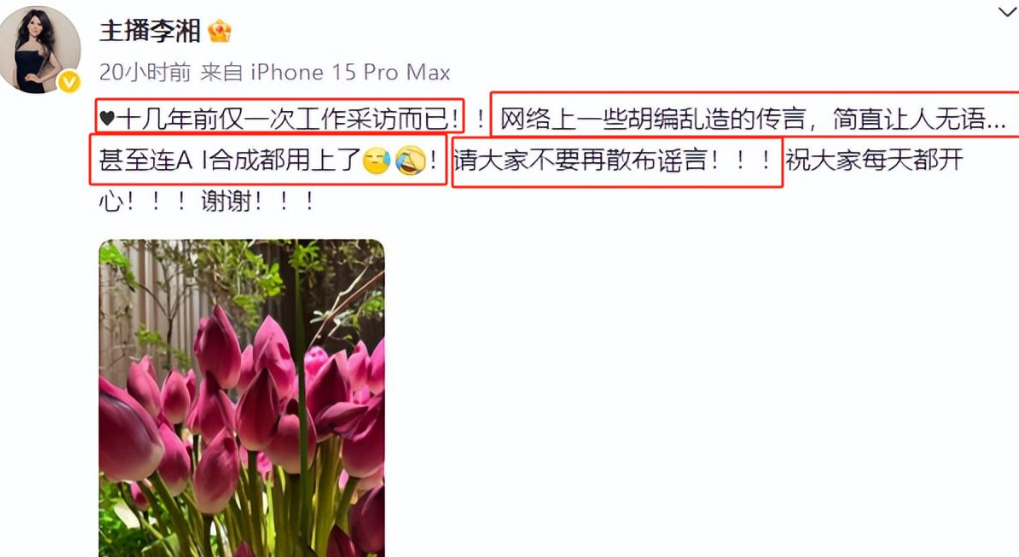Open the pink tulip photo thumbnail
This screenshot has width=1019, height=557.
[242, 398]
